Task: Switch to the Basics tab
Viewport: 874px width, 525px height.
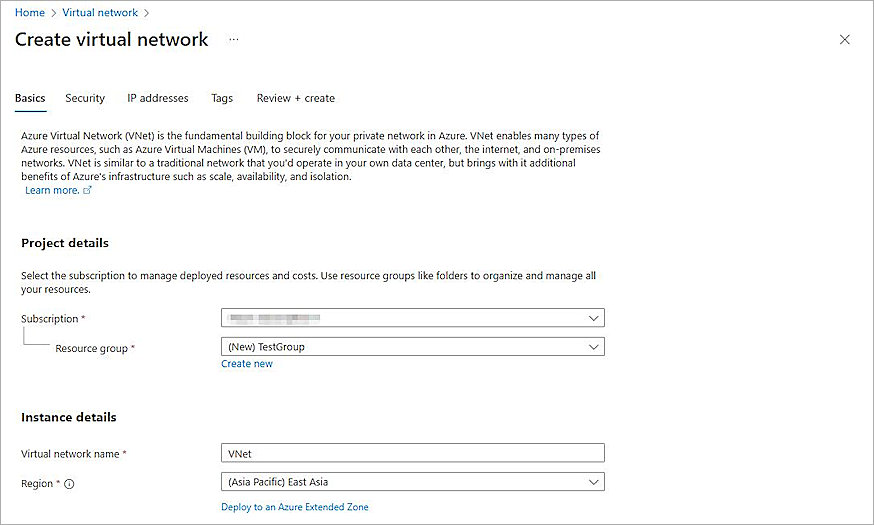Action: pyautogui.click(x=30, y=98)
